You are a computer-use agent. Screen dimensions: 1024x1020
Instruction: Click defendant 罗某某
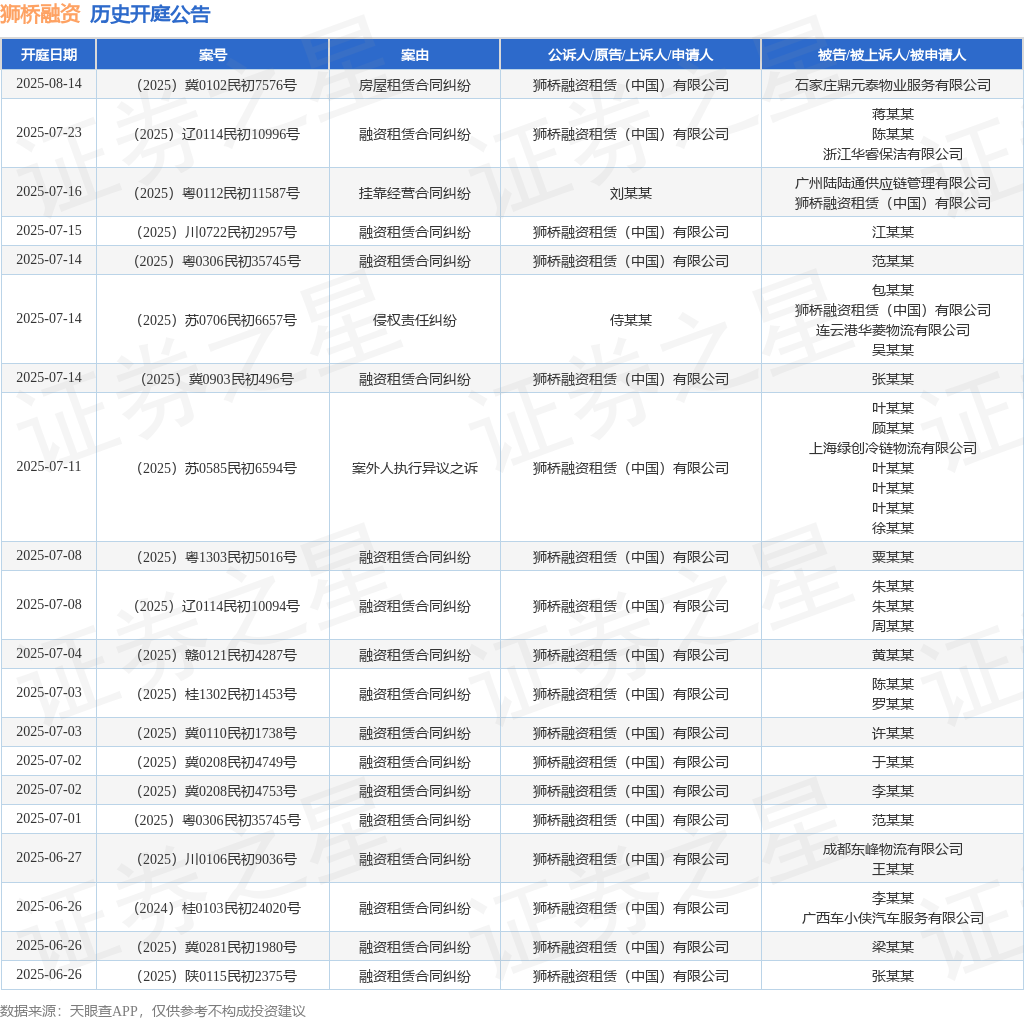pyautogui.click(x=892, y=704)
